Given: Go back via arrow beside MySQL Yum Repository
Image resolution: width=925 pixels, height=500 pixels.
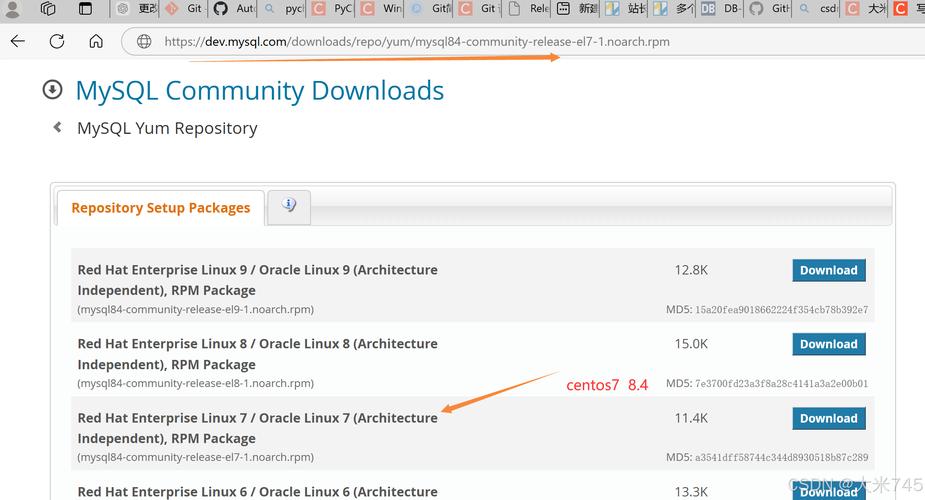Looking at the screenshot, I should point(57,128).
